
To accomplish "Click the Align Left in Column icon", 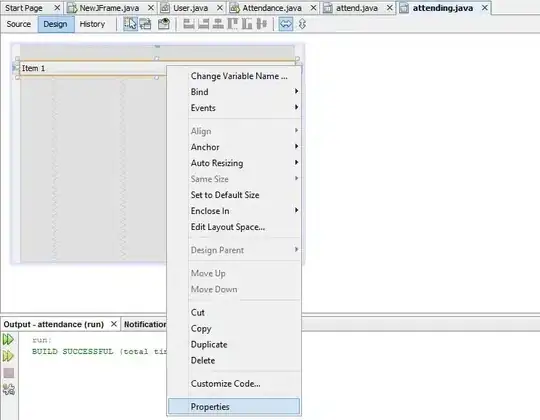I will pyautogui.click(x=188, y=24).
